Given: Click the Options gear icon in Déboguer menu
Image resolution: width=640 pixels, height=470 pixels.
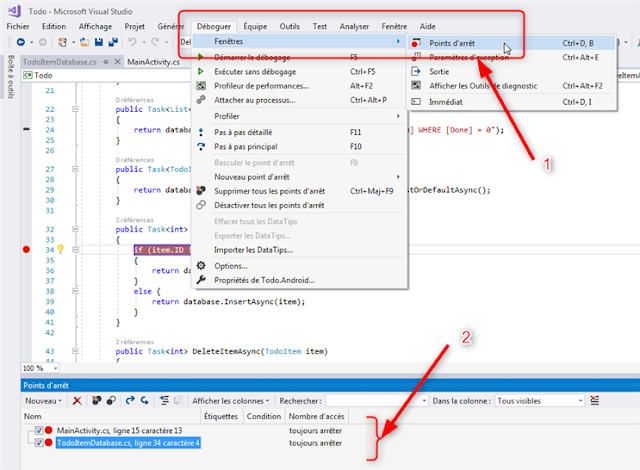Looking at the screenshot, I should (x=201, y=266).
